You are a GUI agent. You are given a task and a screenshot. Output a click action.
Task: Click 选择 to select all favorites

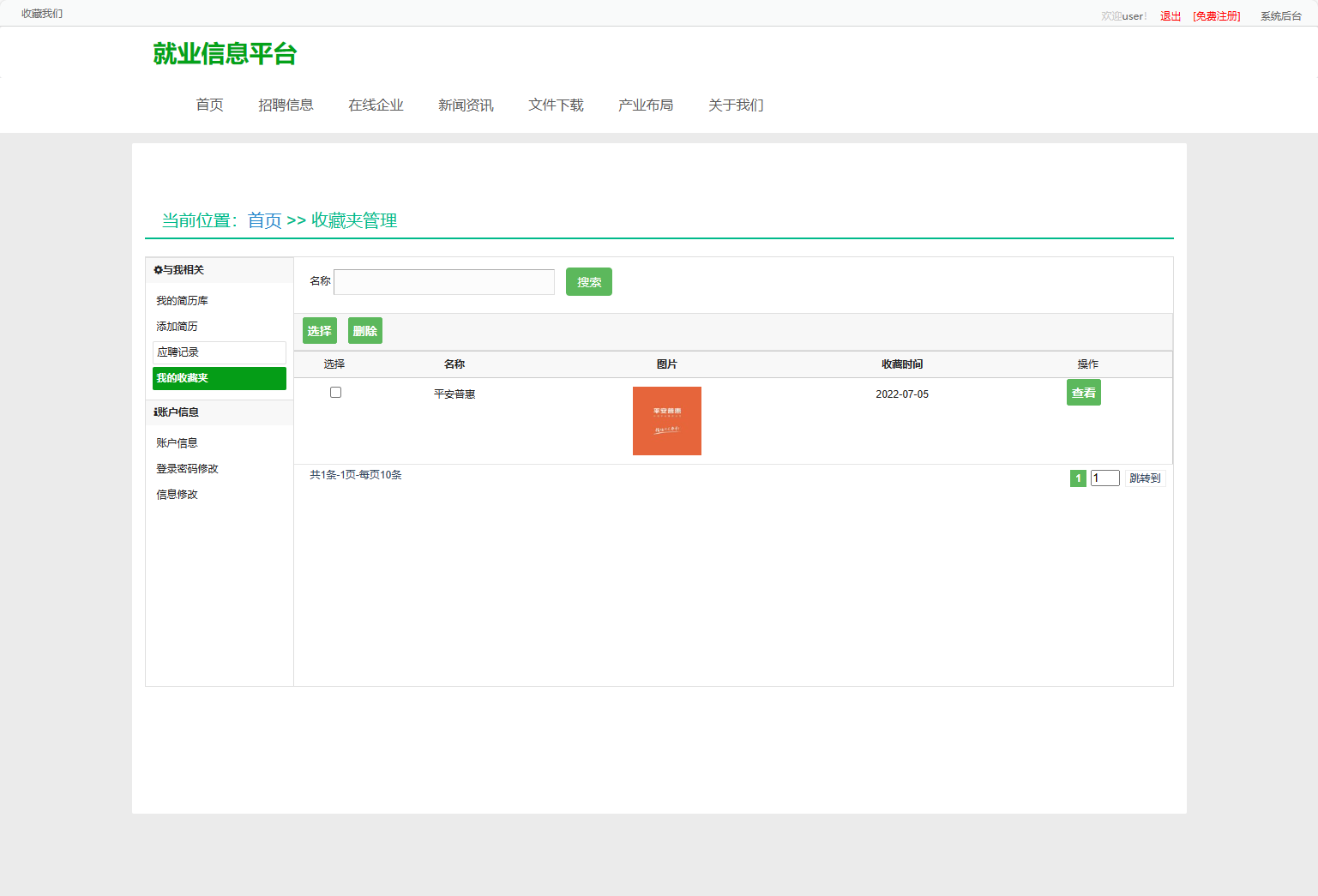coord(319,330)
